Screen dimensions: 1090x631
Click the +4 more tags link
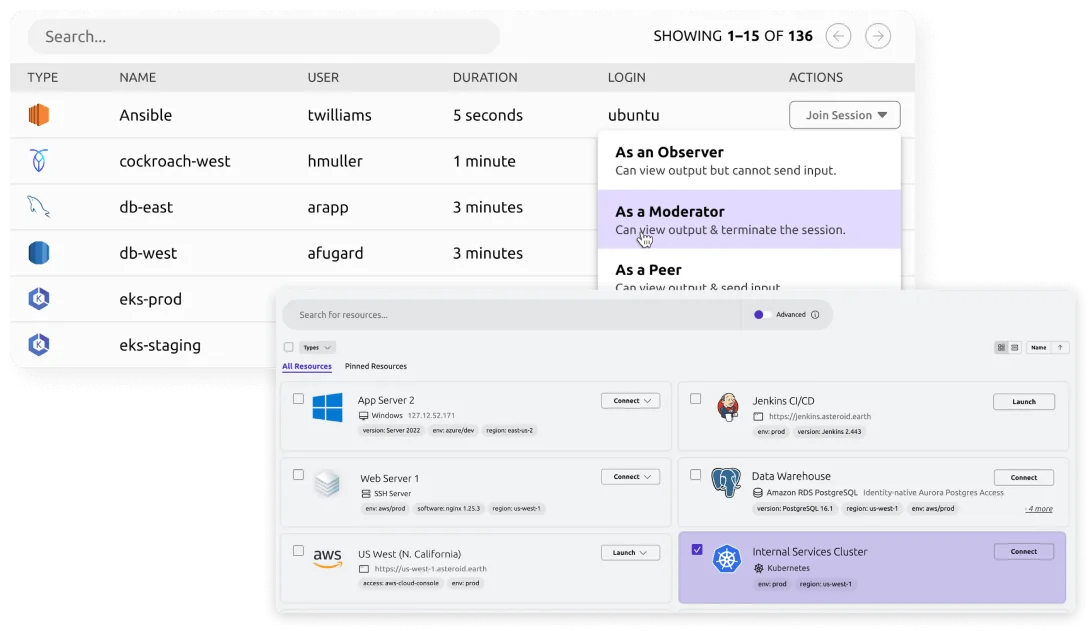[1038, 509]
